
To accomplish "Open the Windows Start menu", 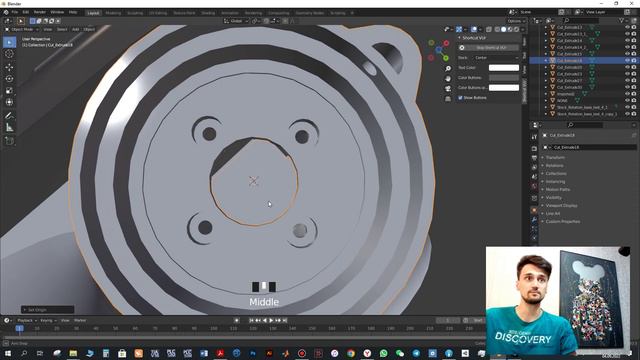I will click(8, 353).
